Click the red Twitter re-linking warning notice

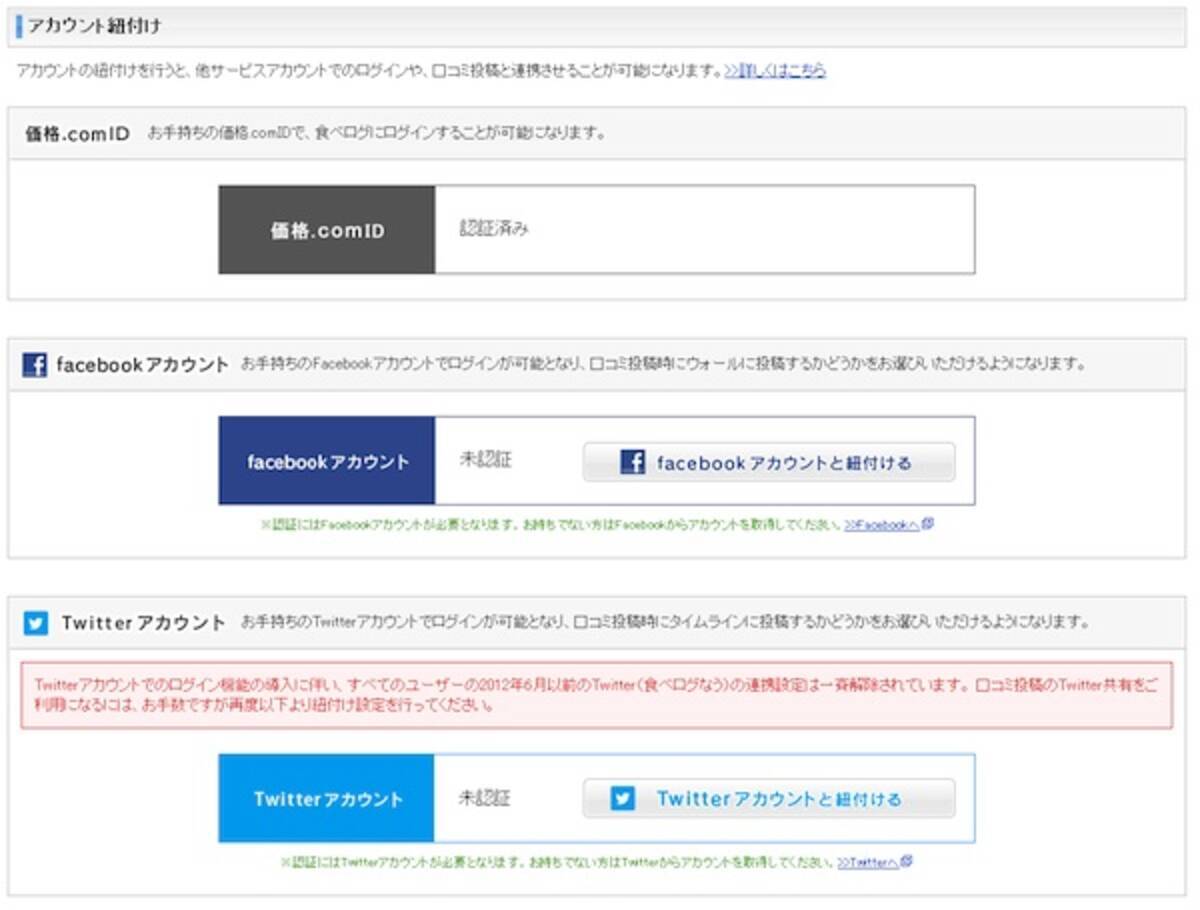[x=600, y=697]
